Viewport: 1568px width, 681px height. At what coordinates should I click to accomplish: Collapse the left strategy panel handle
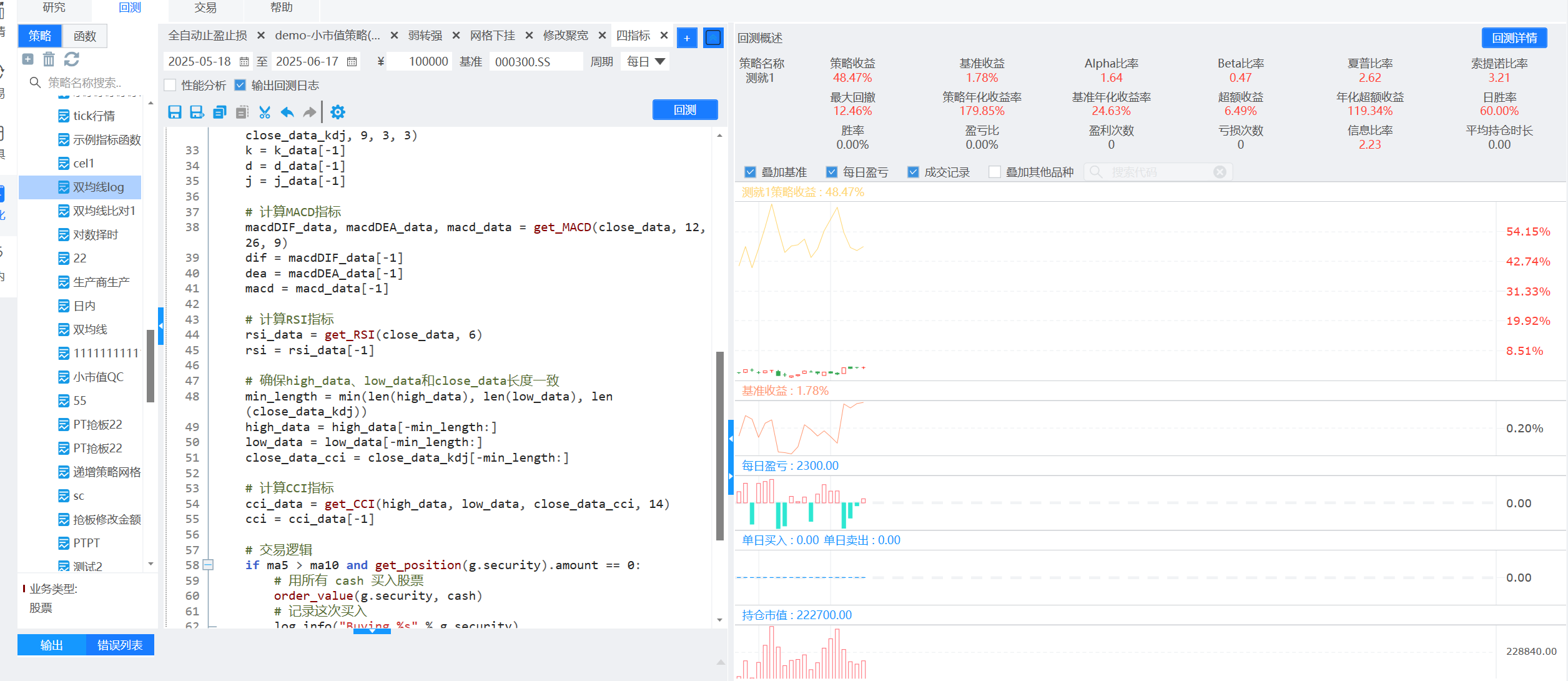click(x=160, y=326)
